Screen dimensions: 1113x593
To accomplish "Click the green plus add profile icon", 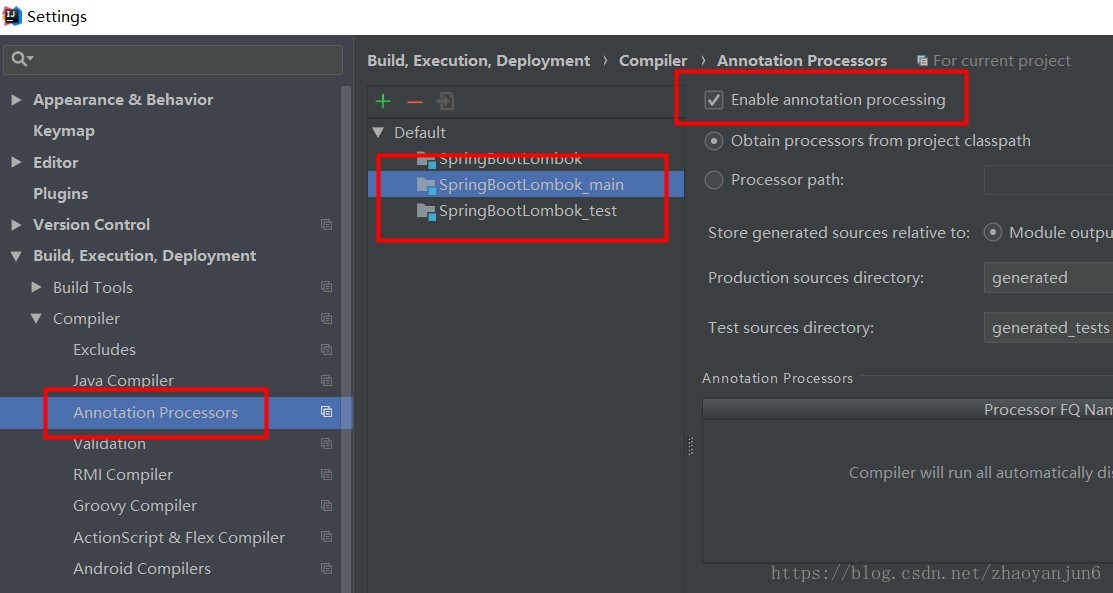I will tap(382, 101).
